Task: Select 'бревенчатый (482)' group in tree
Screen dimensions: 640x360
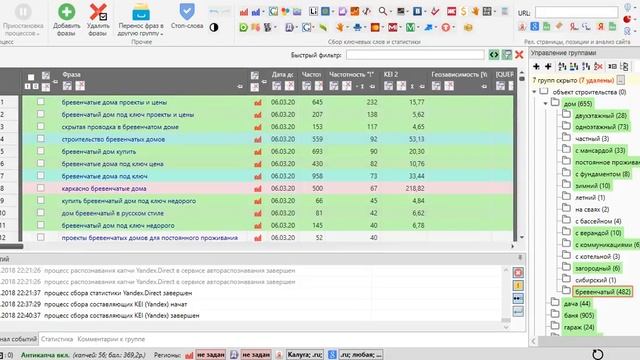Action: 602,291
